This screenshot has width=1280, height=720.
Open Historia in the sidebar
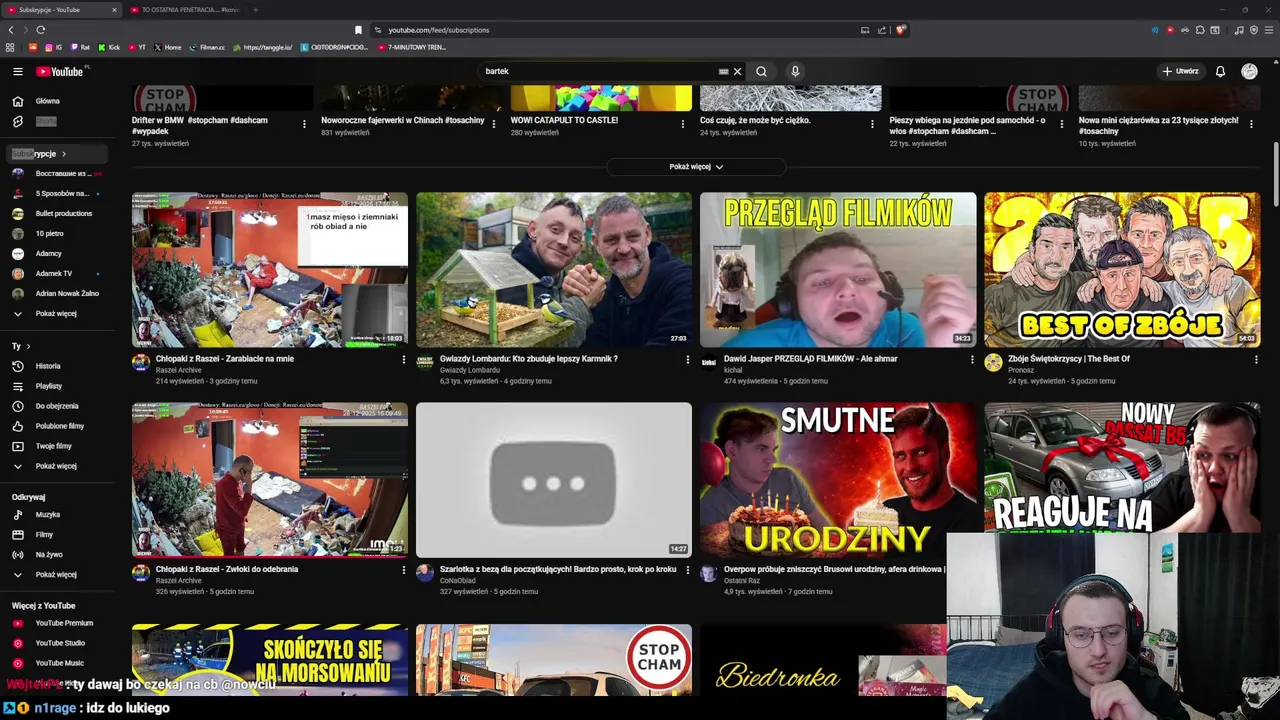click(x=57, y=366)
